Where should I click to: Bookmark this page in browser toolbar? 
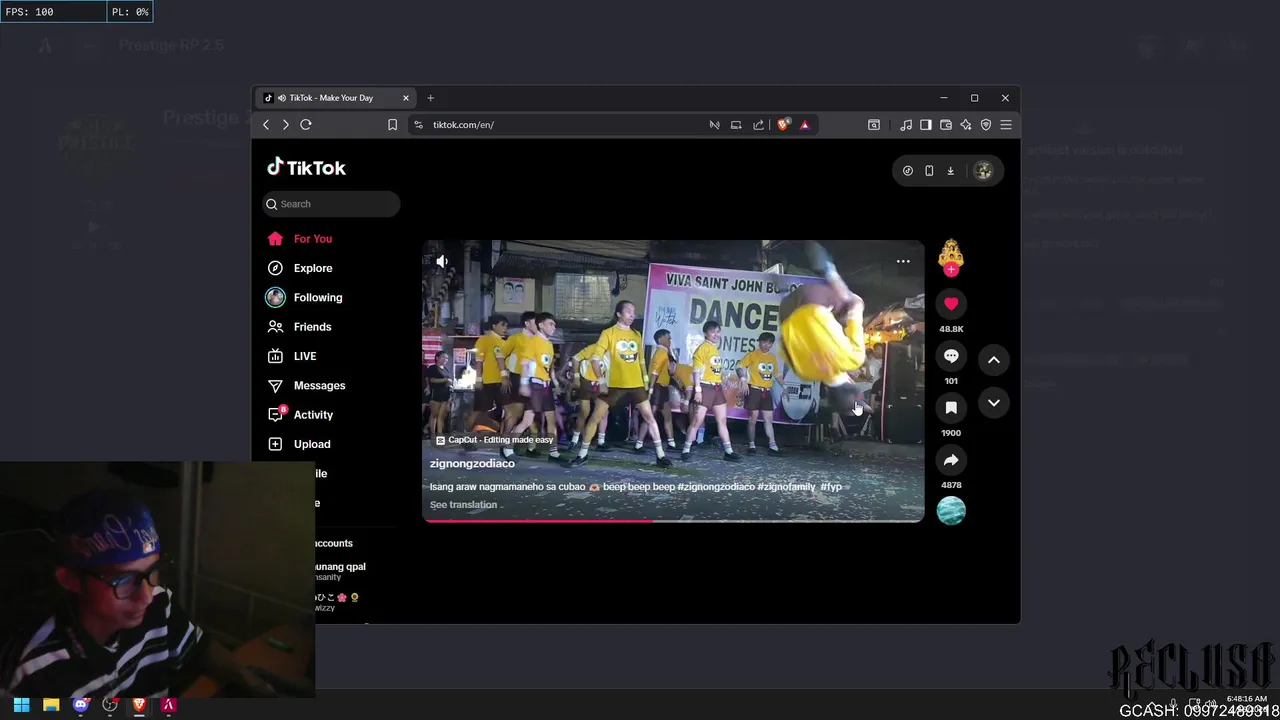(x=392, y=125)
